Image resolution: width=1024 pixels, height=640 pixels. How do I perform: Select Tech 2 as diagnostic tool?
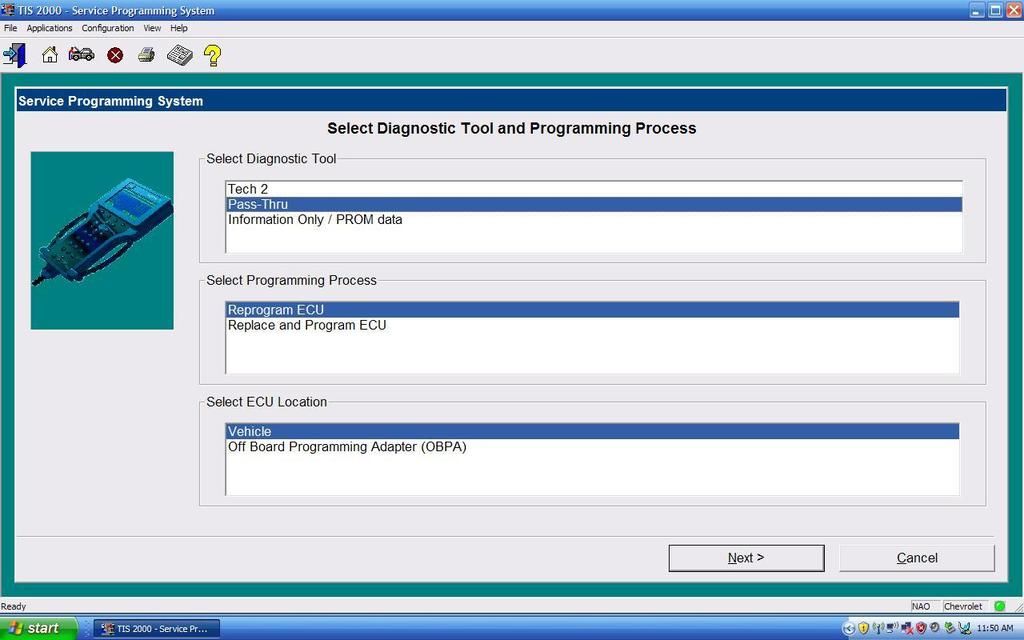(248, 189)
